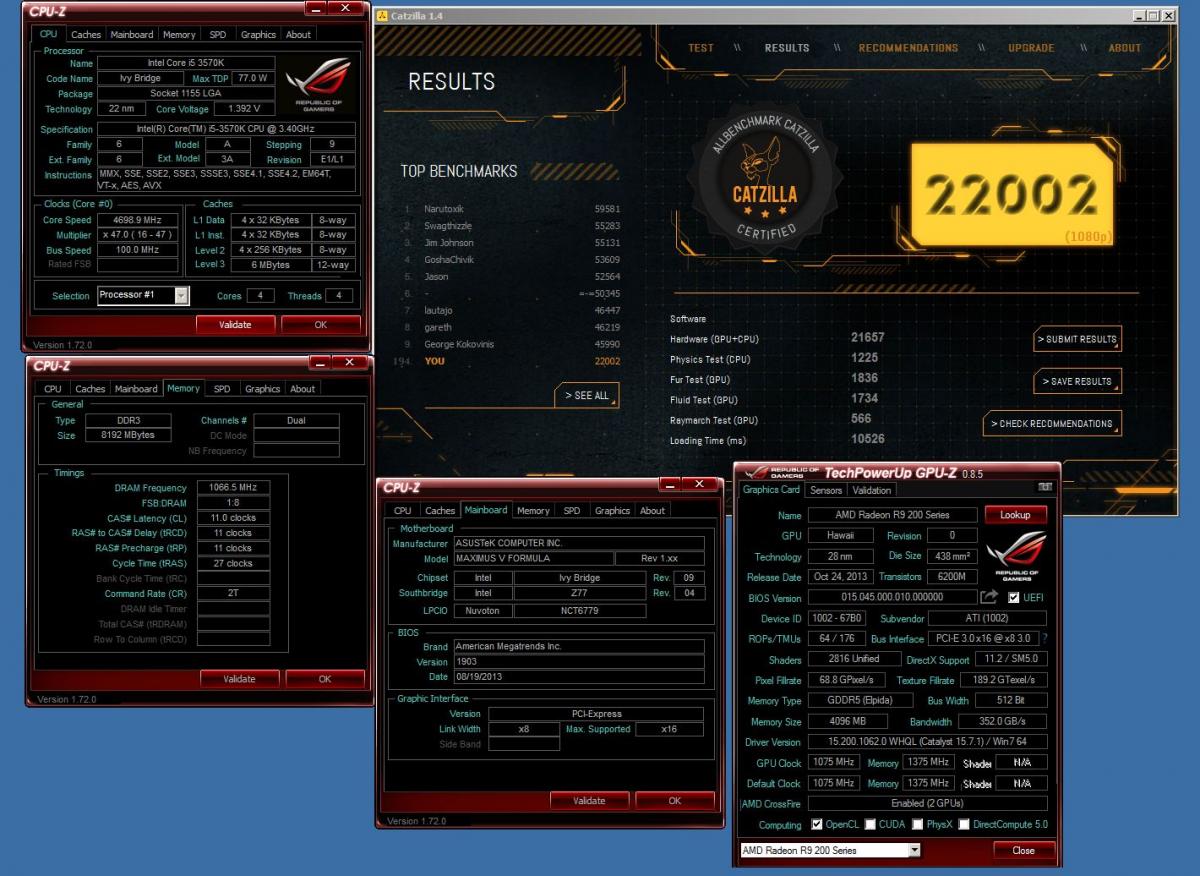Image resolution: width=1200 pixels, height=876 pixels.
Task: Click CHECK RECOMMENDATIONS button
Action: pos(1052,423)
